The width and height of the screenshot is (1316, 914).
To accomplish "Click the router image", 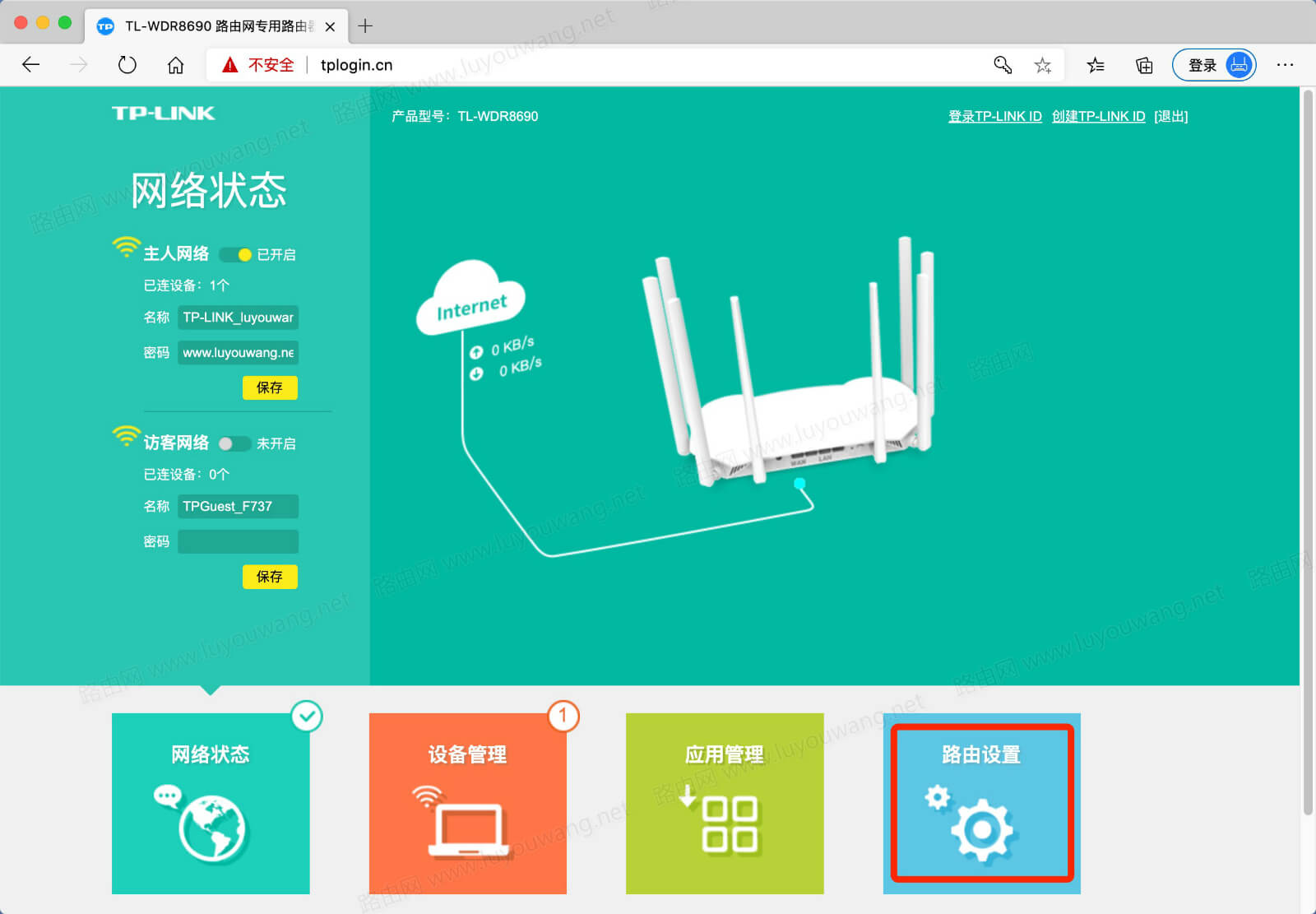I will (790, 362).
